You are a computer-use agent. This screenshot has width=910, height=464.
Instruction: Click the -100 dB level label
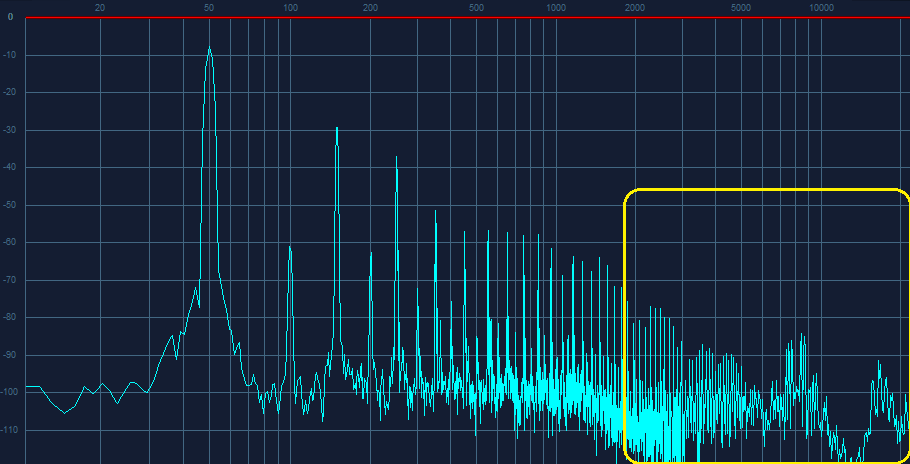point(10,393)
